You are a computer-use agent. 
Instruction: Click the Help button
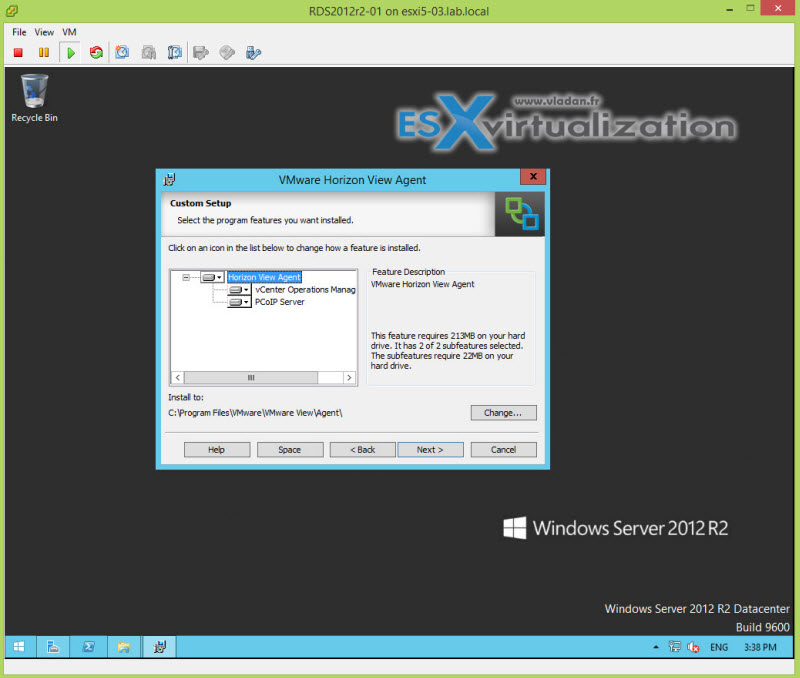coord(217,449)
